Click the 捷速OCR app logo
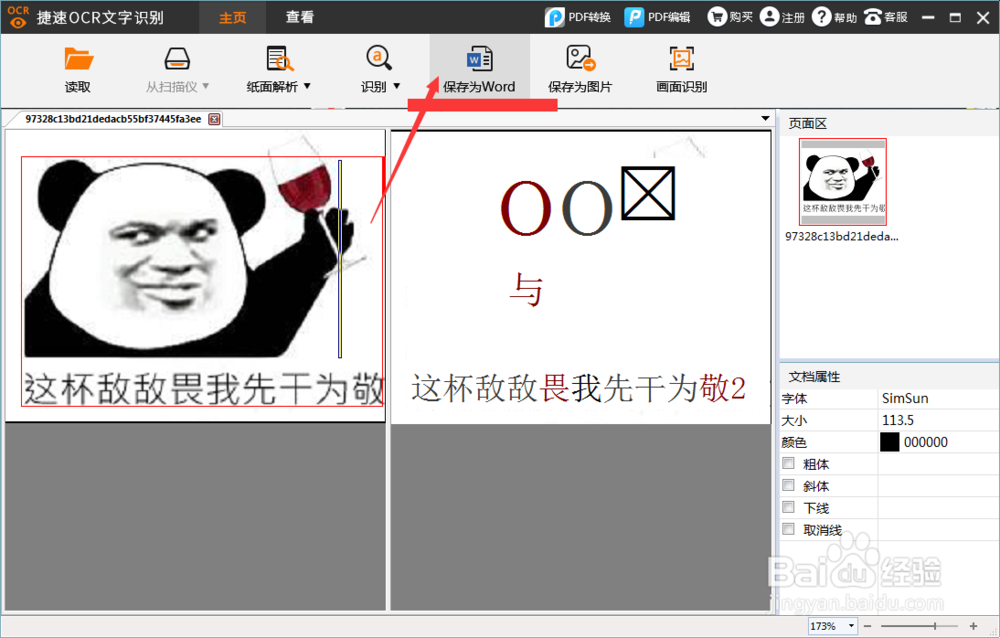The height and width of the screenshot is (638, 1000). click(18, 17)
